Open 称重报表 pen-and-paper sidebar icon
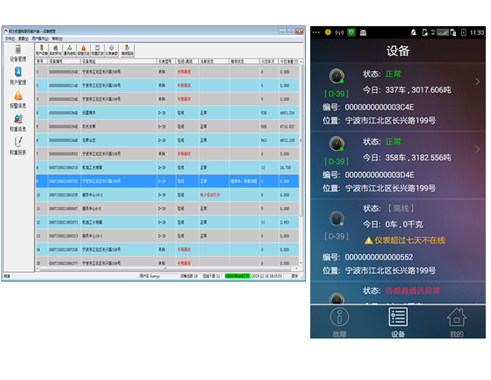Screen dimensions: 491x380 coord(18,146)
